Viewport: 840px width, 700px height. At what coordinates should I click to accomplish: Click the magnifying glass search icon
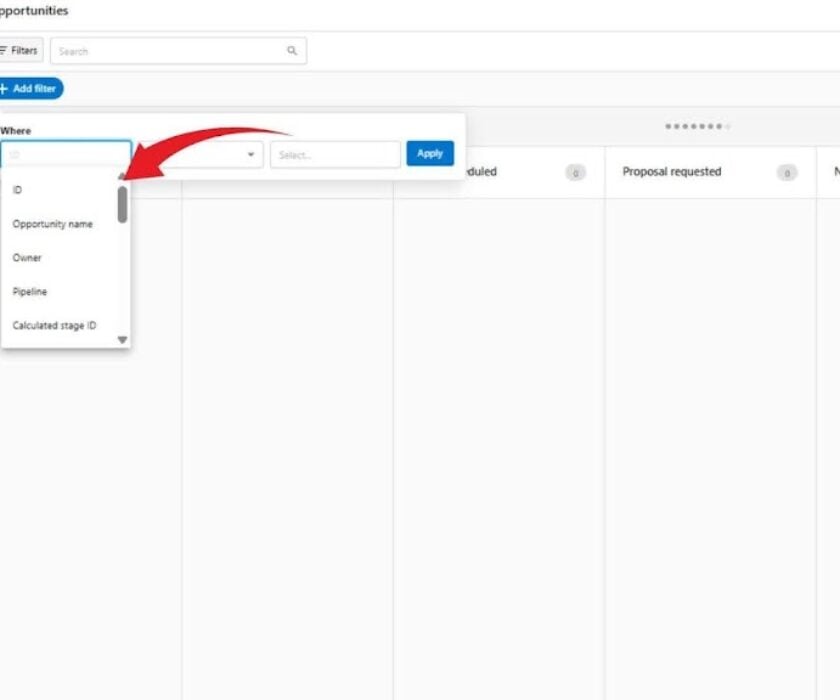coord(292,50)
